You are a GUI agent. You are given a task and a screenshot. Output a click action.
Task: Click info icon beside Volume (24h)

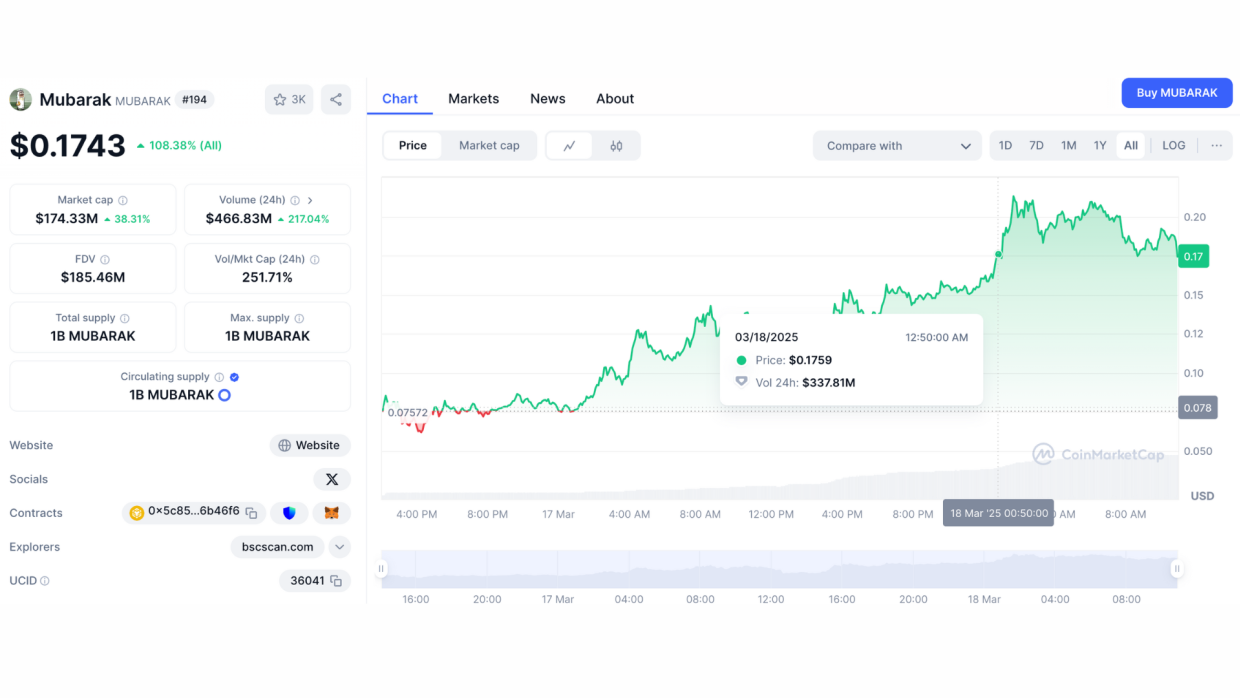click(x=295, y=200)
